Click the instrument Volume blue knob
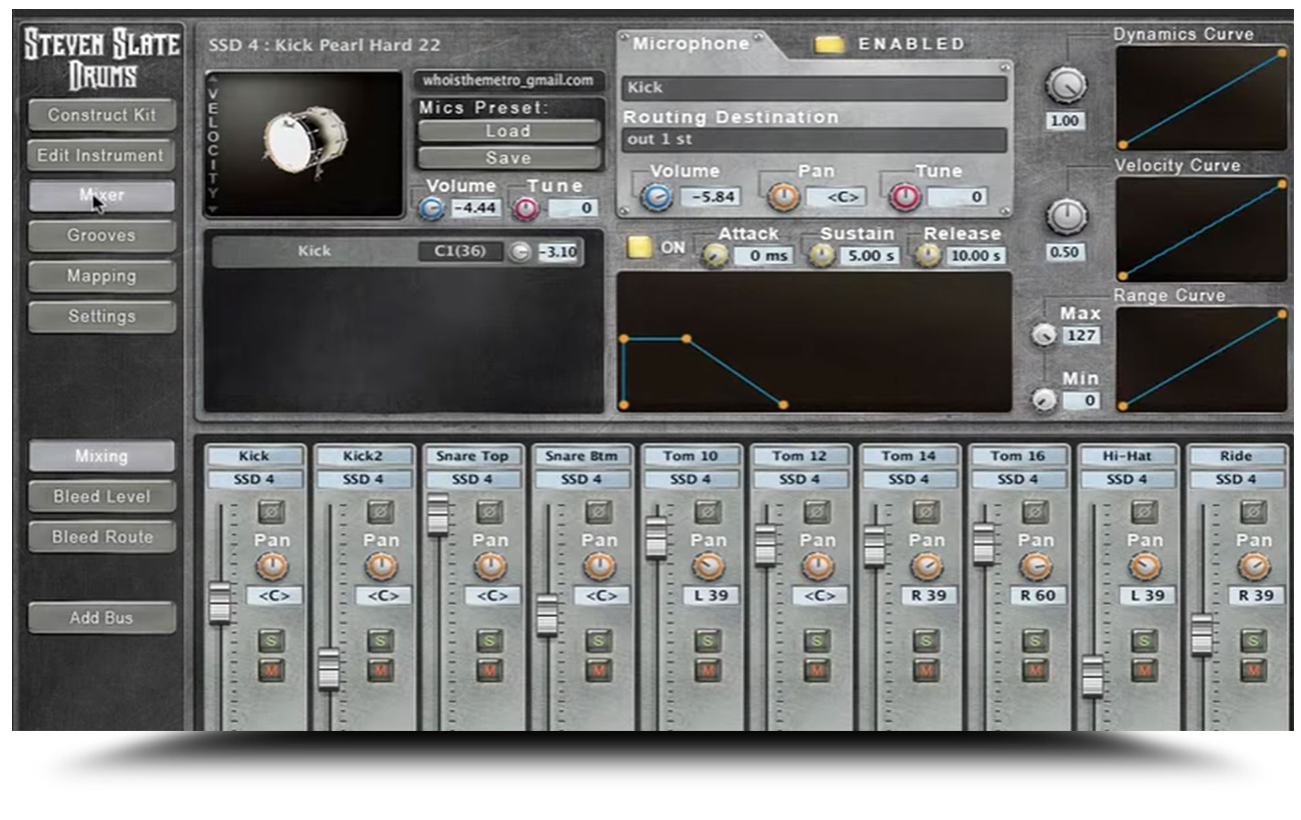 [431, 209]
